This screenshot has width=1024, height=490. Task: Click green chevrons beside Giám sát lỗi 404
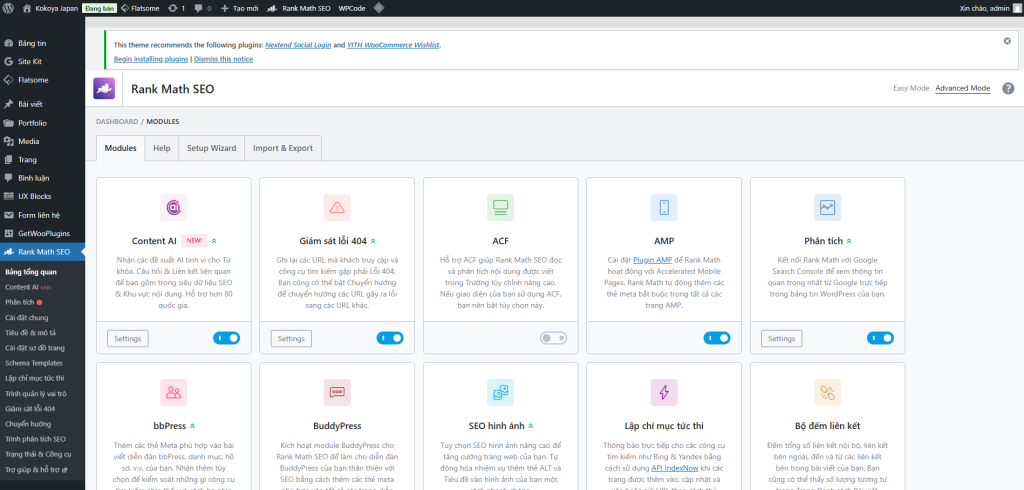[x=374, y=241]
